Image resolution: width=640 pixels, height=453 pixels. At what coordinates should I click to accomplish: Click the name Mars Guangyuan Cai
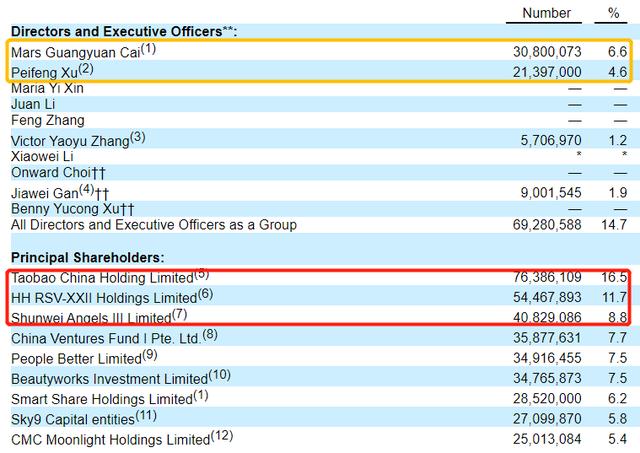coord(76,52)
